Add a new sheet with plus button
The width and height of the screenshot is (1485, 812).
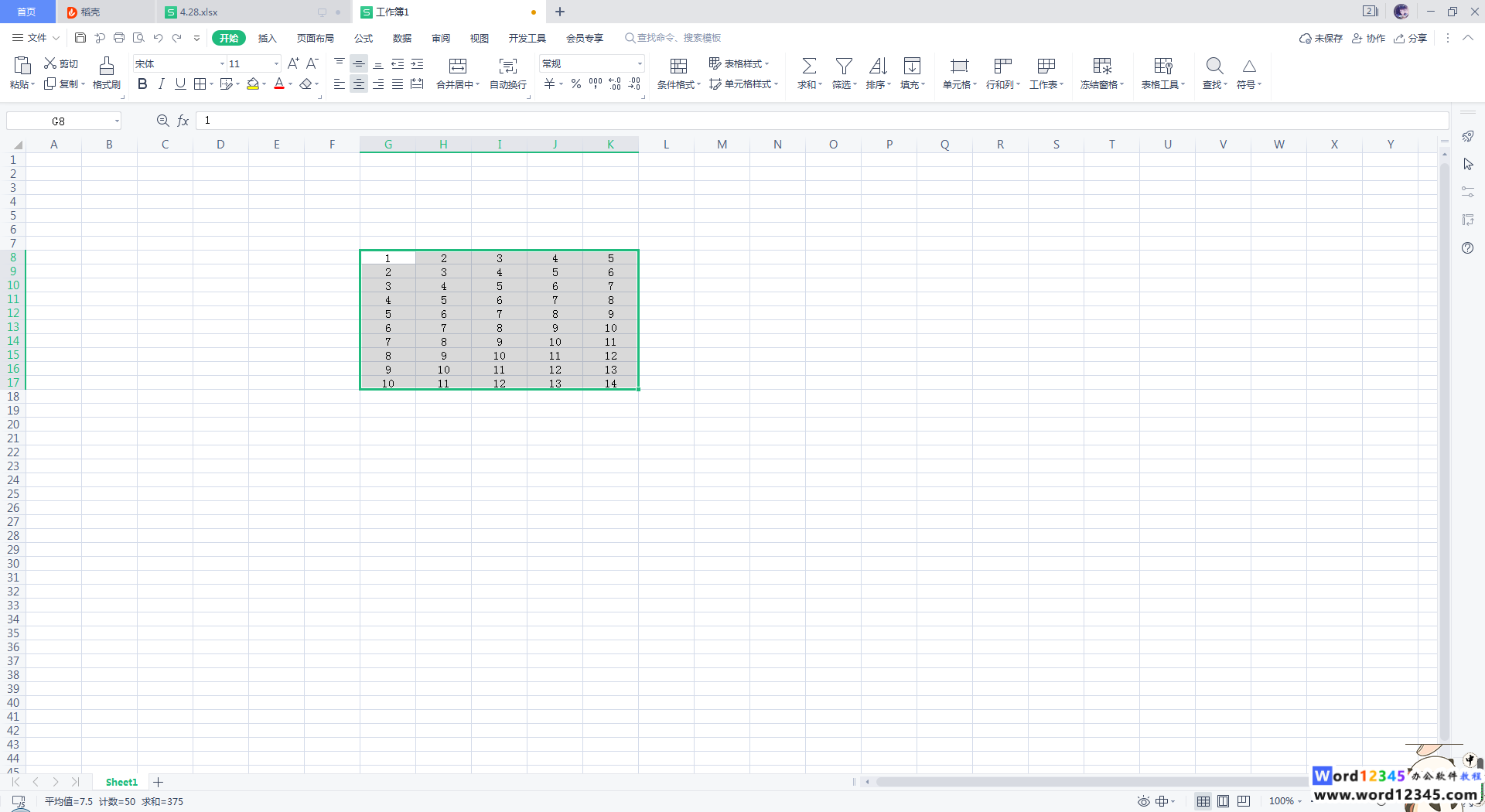click(x=158, y=782)
